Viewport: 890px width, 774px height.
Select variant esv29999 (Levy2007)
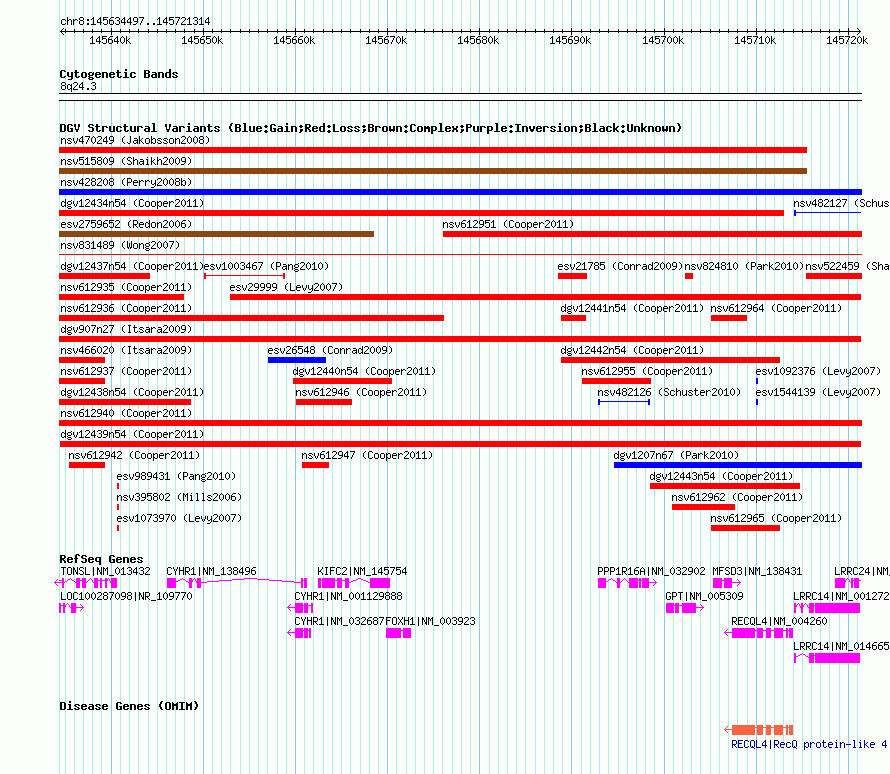pyautogui.click(x=286, y=288)
